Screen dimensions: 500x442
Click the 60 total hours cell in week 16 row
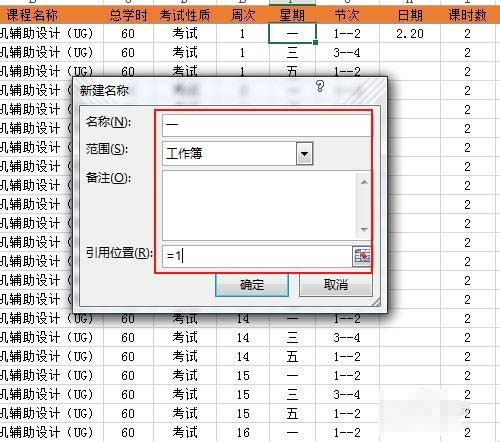(x=128, y=433)
